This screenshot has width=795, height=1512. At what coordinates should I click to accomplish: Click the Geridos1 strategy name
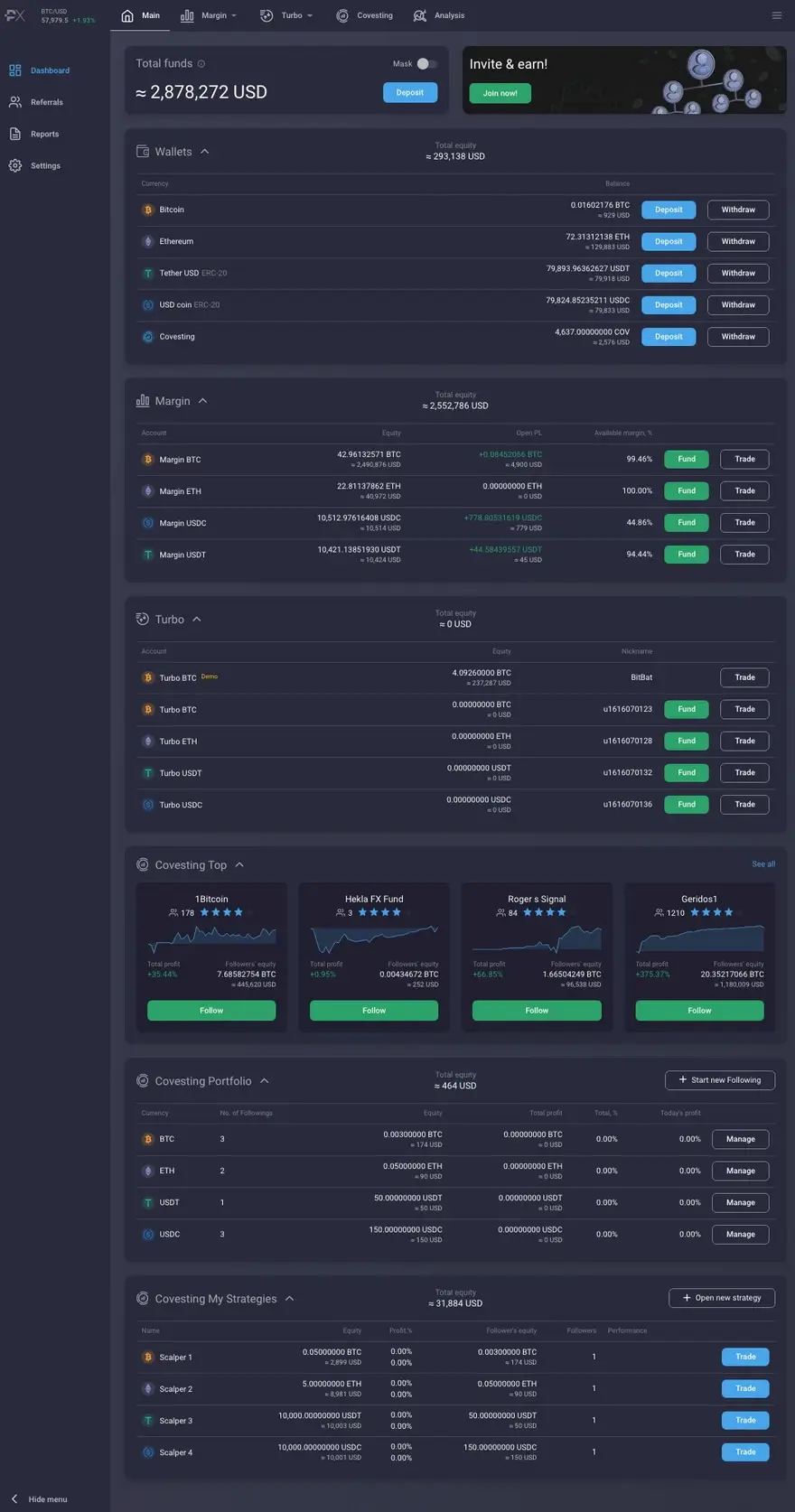[x=699, y=900]
